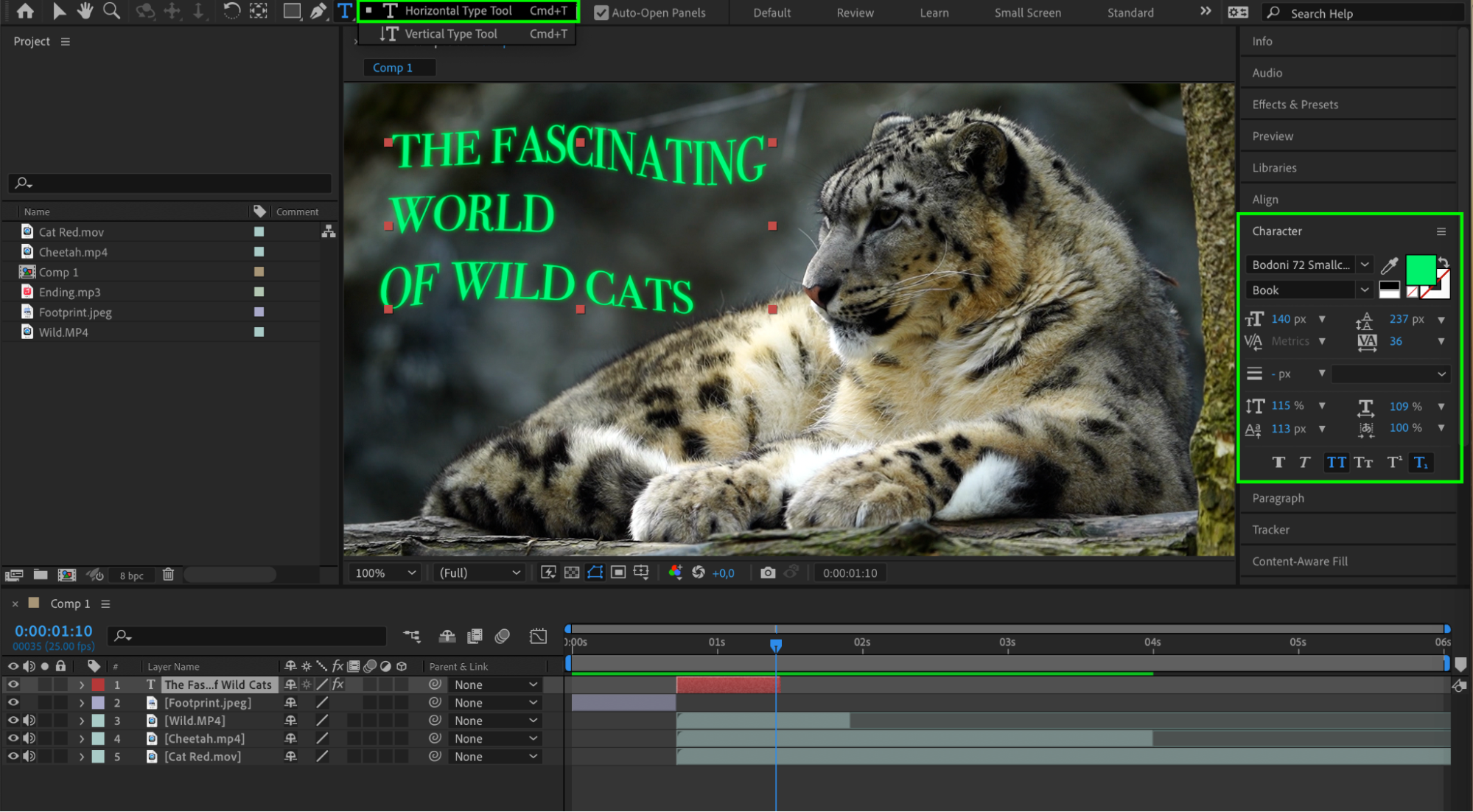
Task: Click the eyedropper in Character panel
Action: [x=1389, y=265]
